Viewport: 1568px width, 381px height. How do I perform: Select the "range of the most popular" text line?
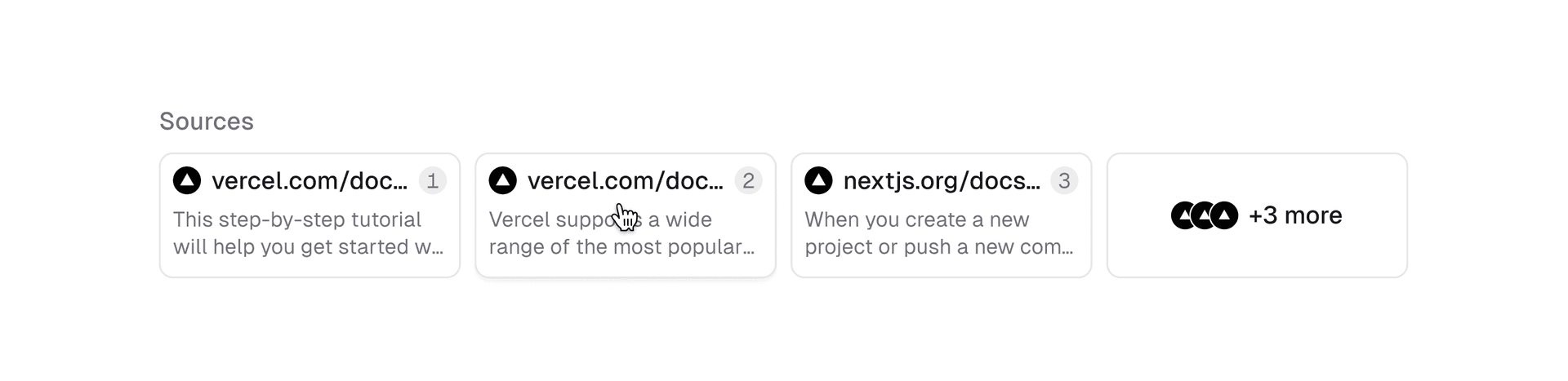pos(621,246)
